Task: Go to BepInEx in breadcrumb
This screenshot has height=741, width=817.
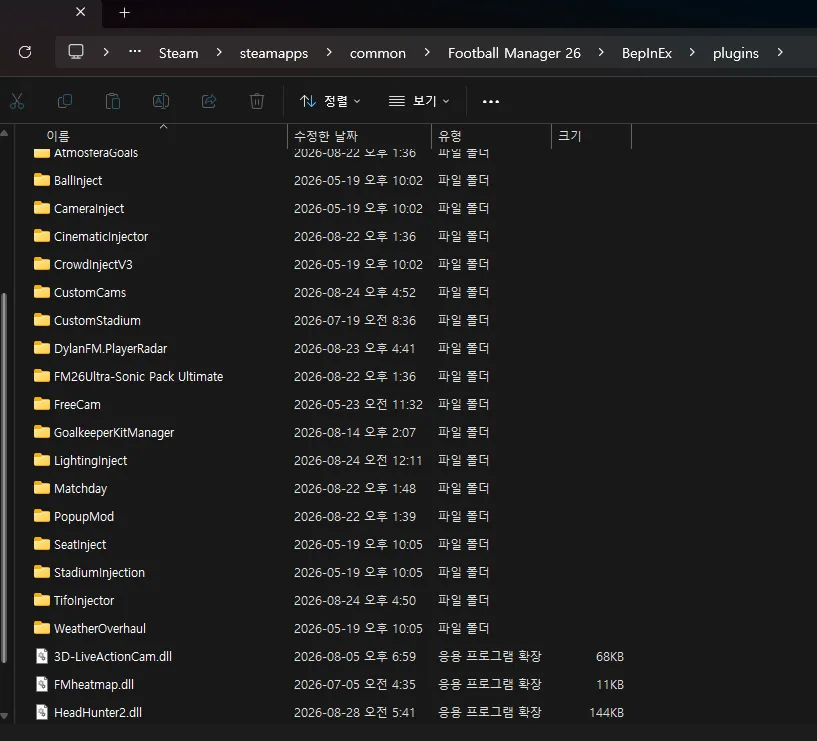Action: coord(647,53)
